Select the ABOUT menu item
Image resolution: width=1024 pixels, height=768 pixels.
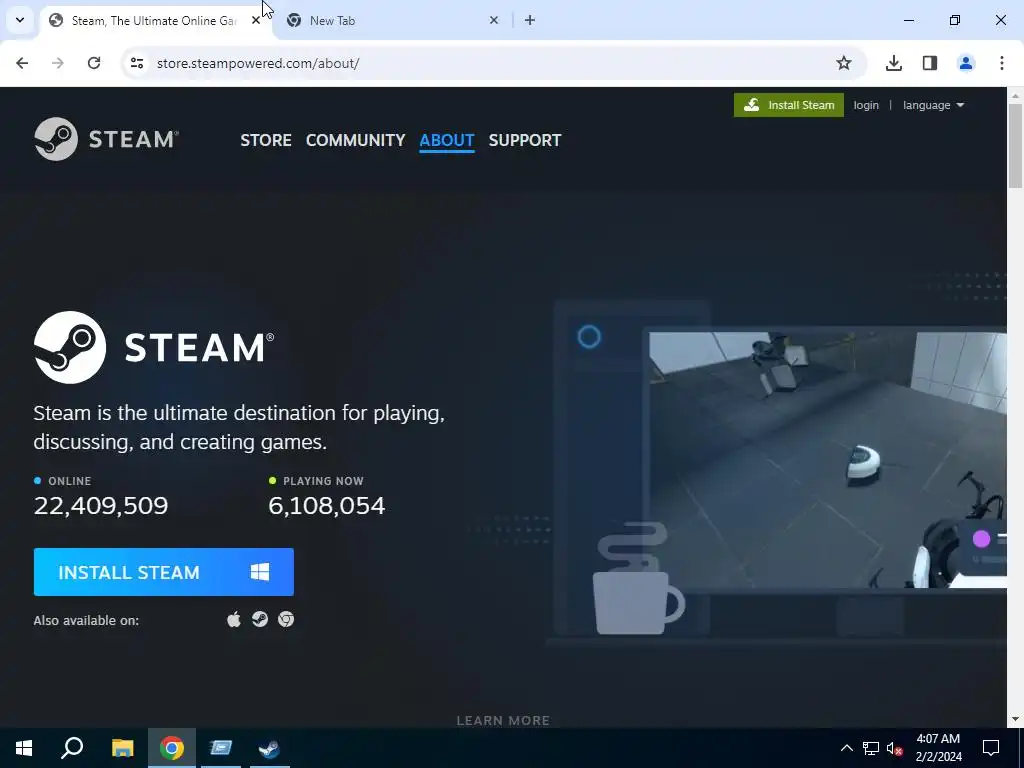pos(447,140)
